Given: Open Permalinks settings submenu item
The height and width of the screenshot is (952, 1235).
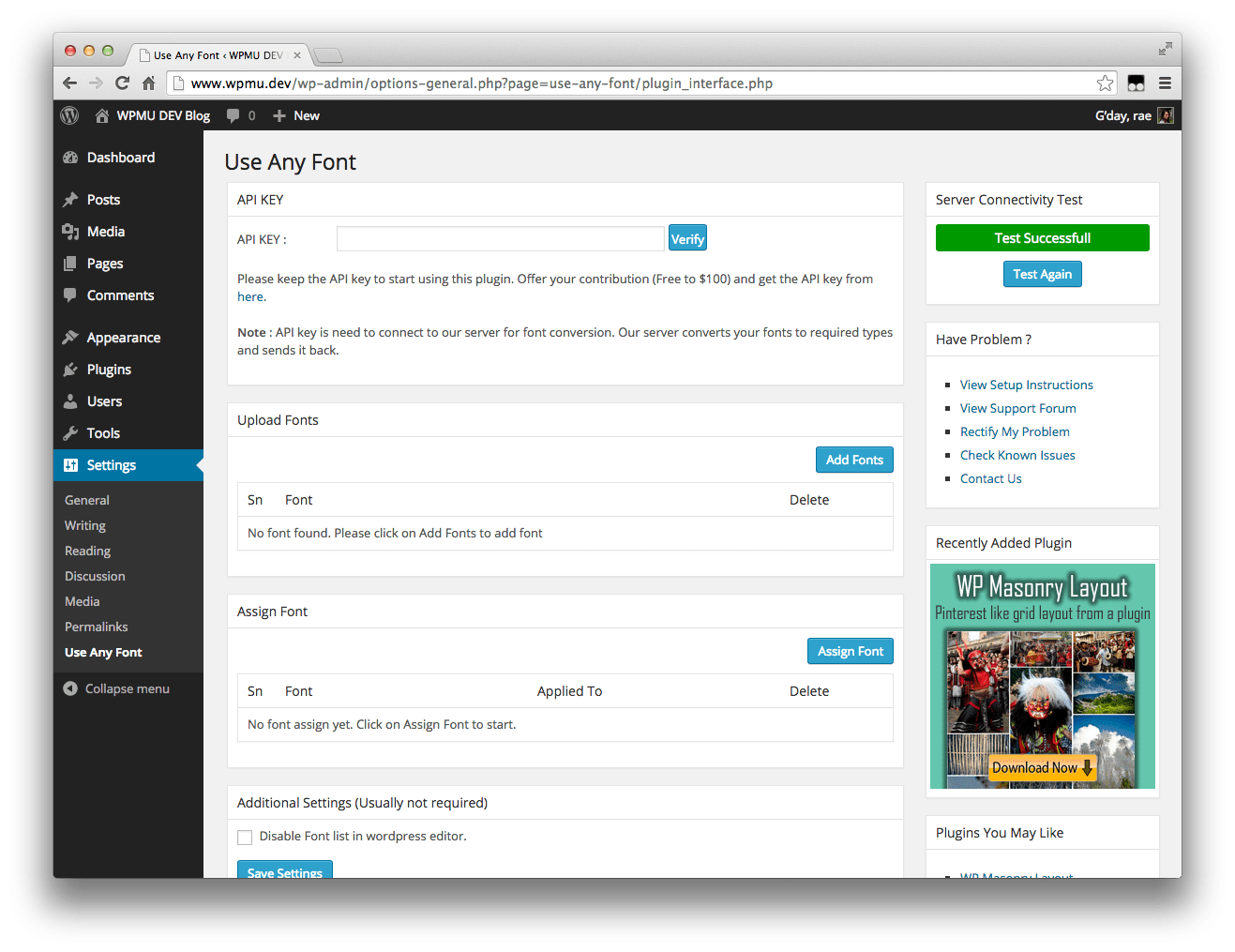Looking at the screenshot, I should 96,627.
